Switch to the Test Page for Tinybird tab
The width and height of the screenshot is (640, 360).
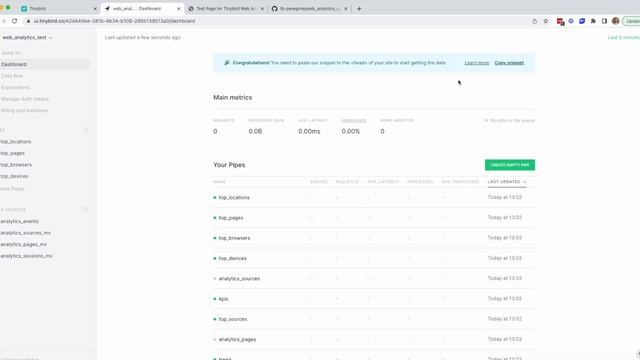[226, 9]
